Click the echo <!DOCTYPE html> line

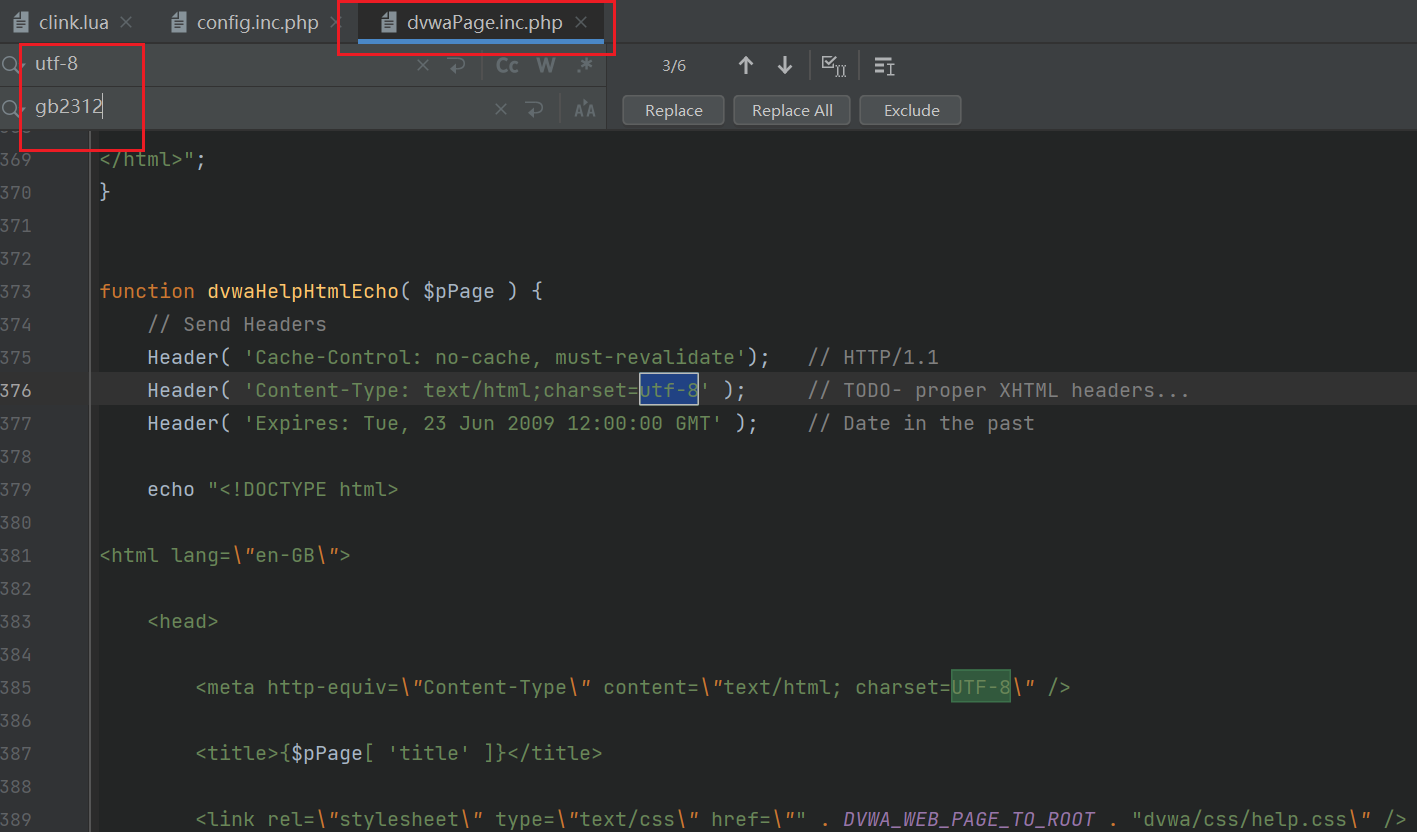[x=273, y=489]
